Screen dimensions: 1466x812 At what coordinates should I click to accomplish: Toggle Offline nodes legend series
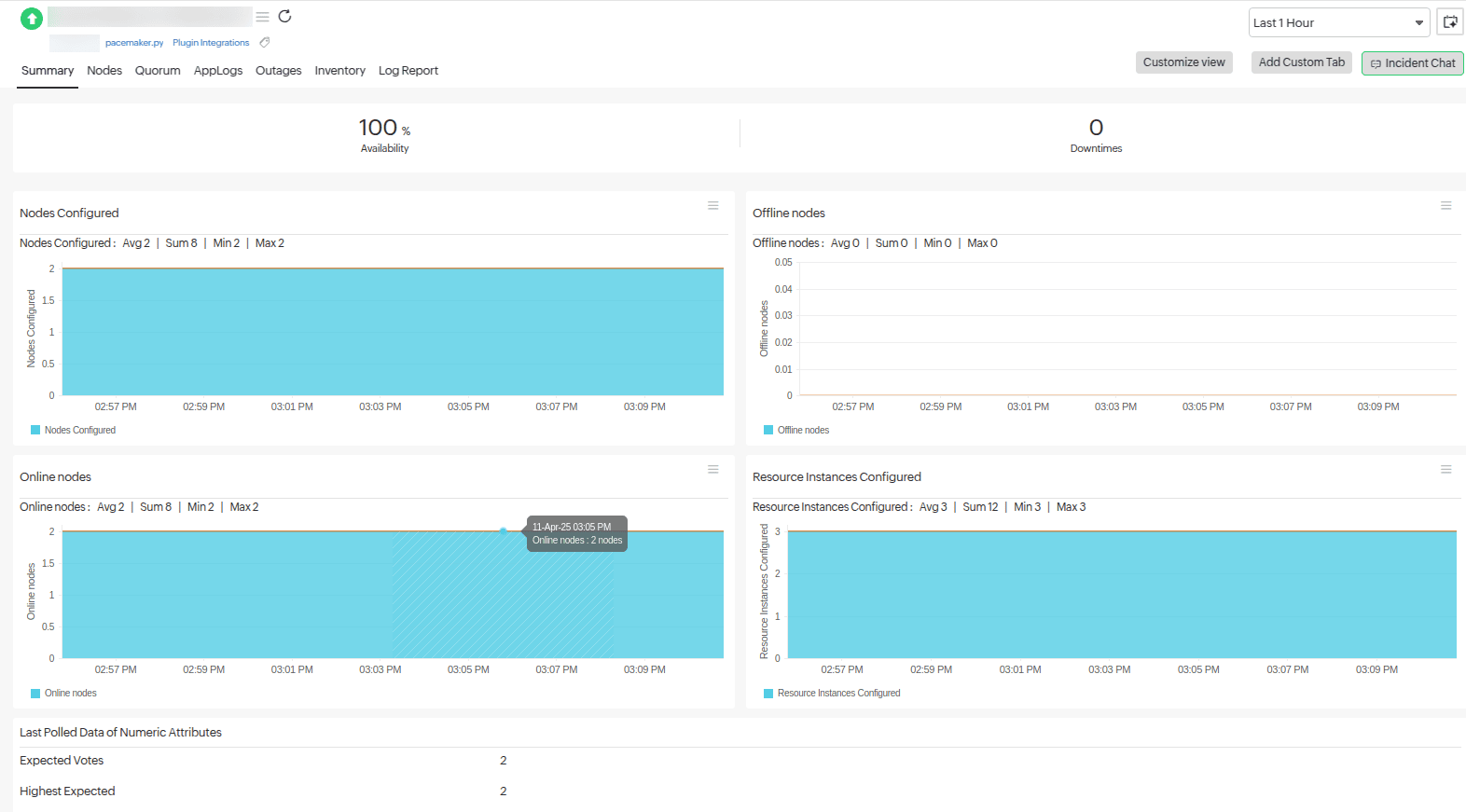pyautogui.click(x=796, y=430)
